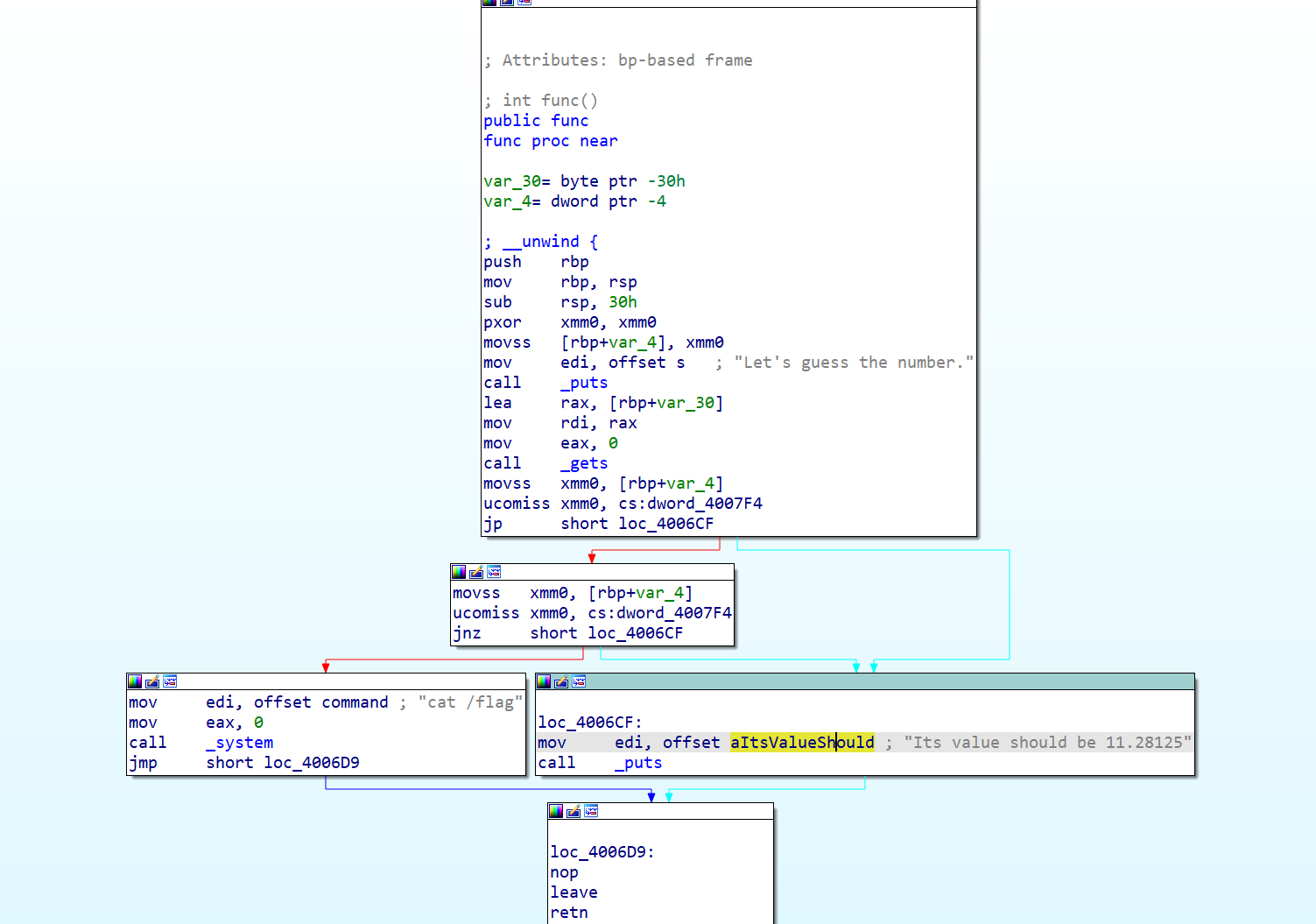
Task: Click loc_4006D9 in the jmp instruction
Action: pyautogui.click(x=311, y=763)
